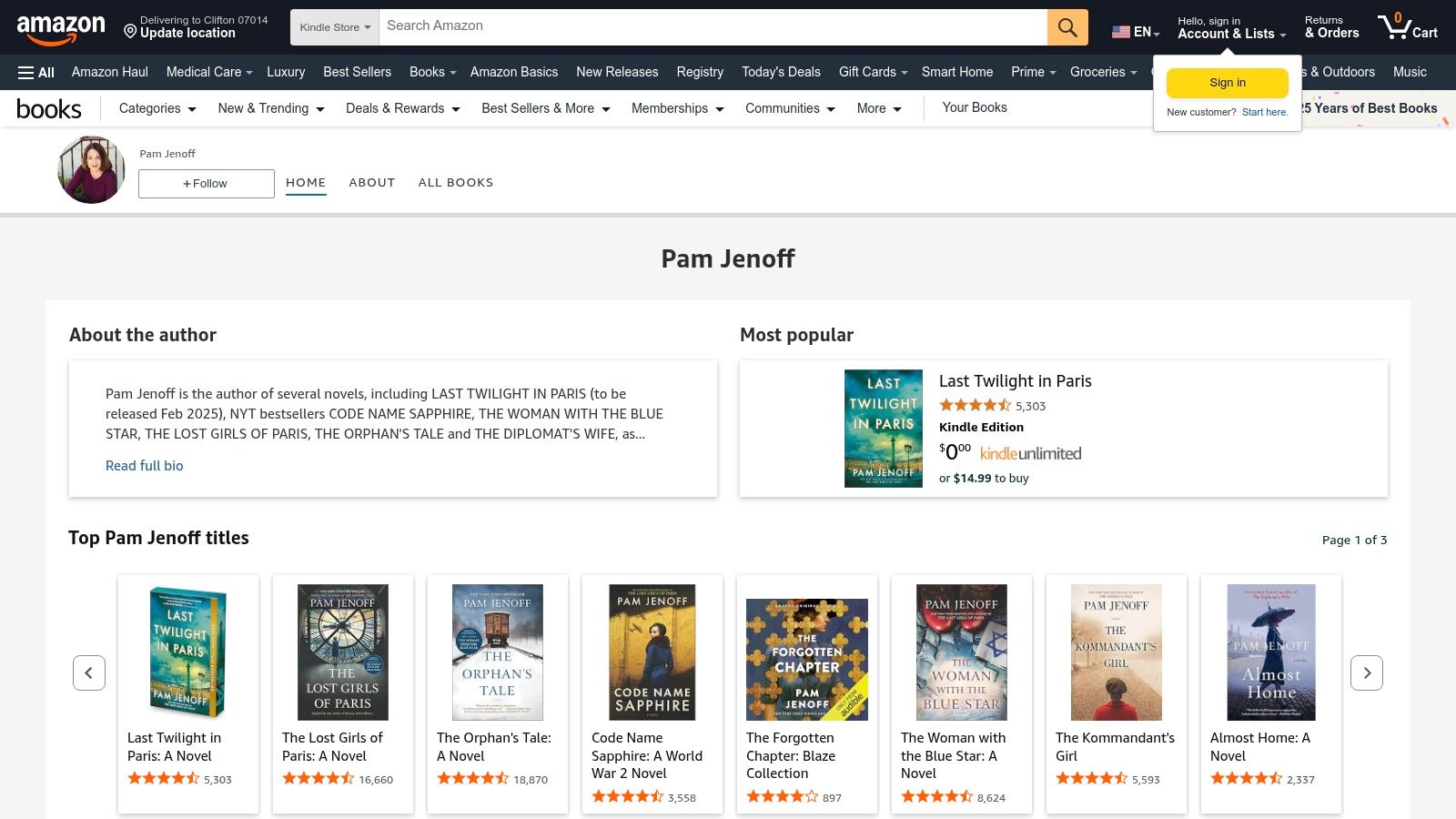This screenshot has height=819, width=1456.
Task: Click the star rating for Last Twilight in Paris
Action: coord(974,405)
